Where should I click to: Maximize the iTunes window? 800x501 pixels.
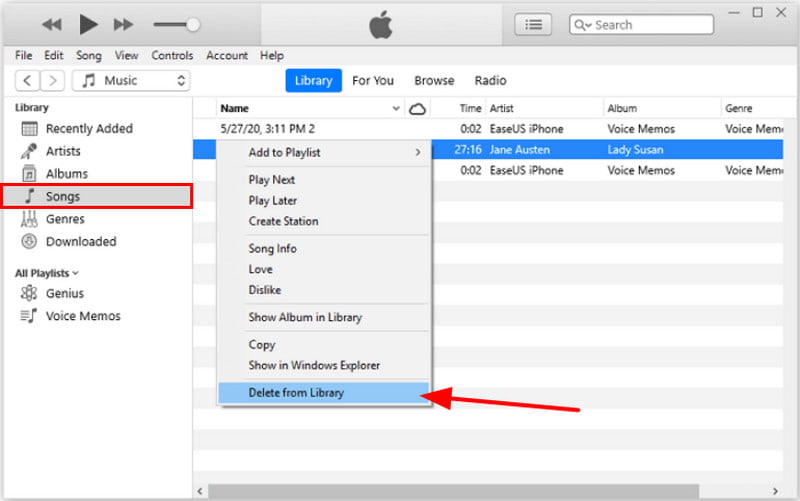click(758, 12)
